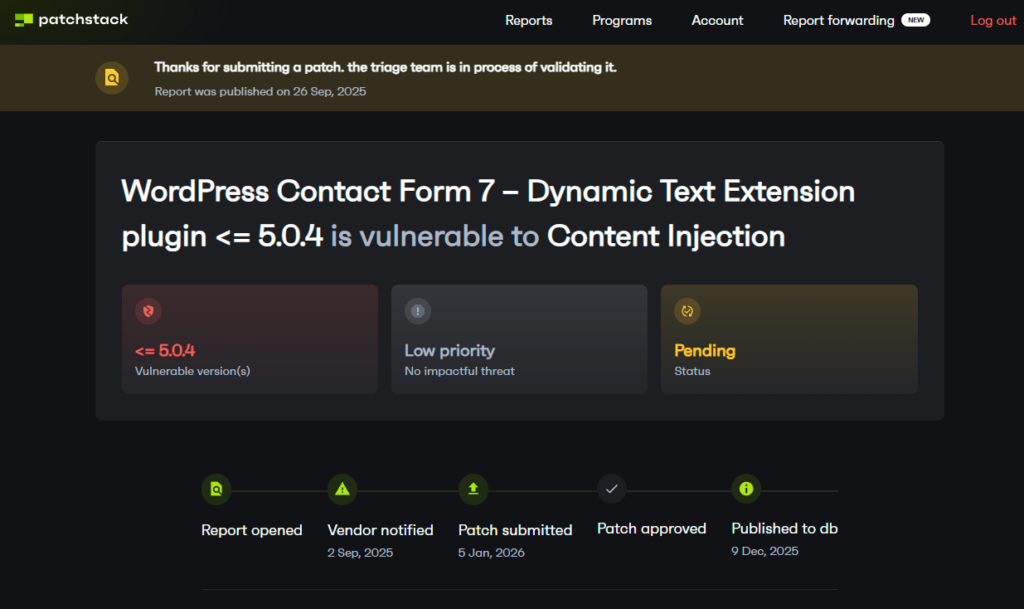This screenshot has height=609, width=1024.
Task: Select the Published to db info icon
Action: tap(746, 489)
